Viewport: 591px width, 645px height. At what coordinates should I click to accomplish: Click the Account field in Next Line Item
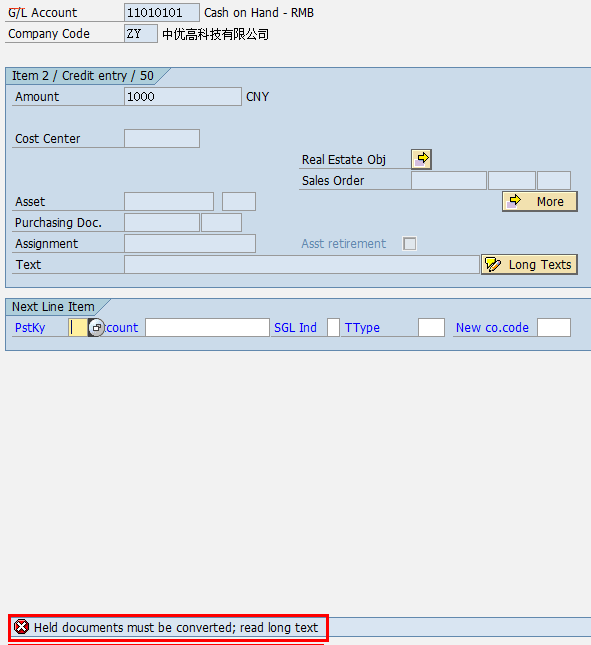point(207,328)
